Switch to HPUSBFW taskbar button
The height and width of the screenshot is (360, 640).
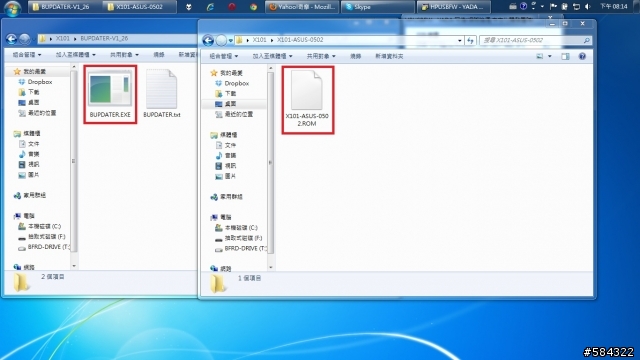tap(453, 7)
